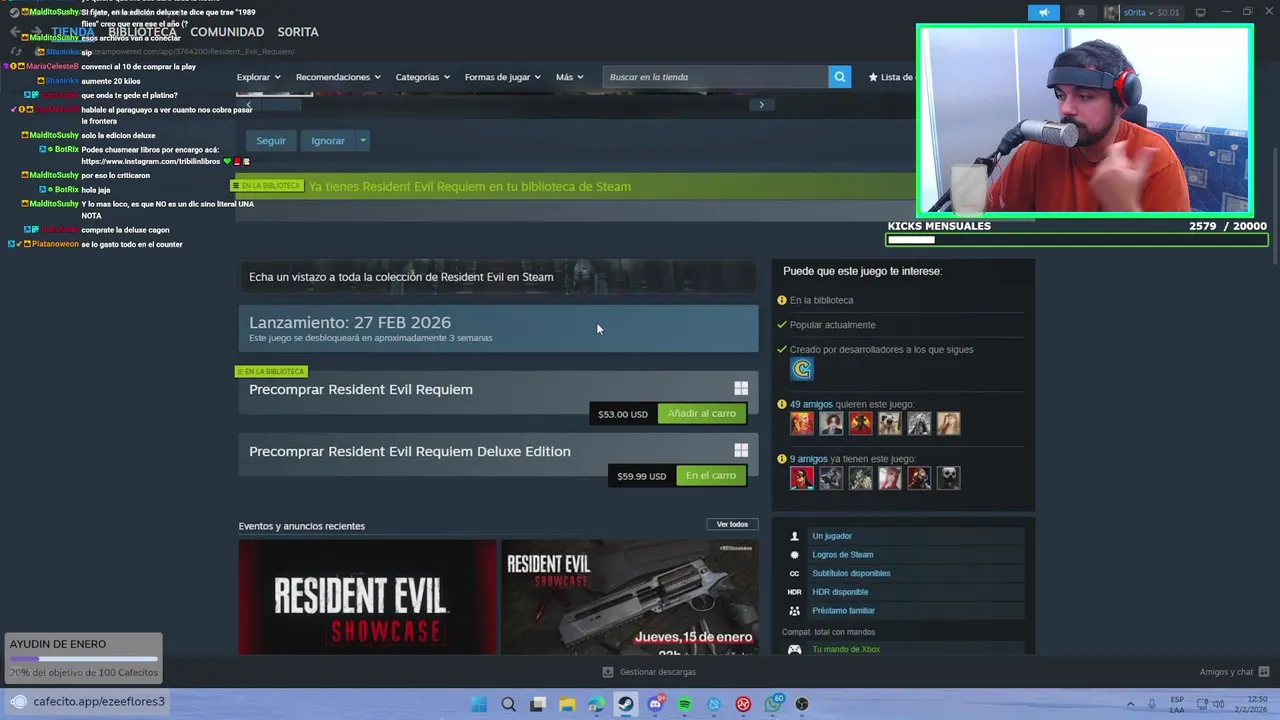Click Gestionar descargas at the bottom
Image resolution: width=1280 pixels, height=720 pixels.
657,672
